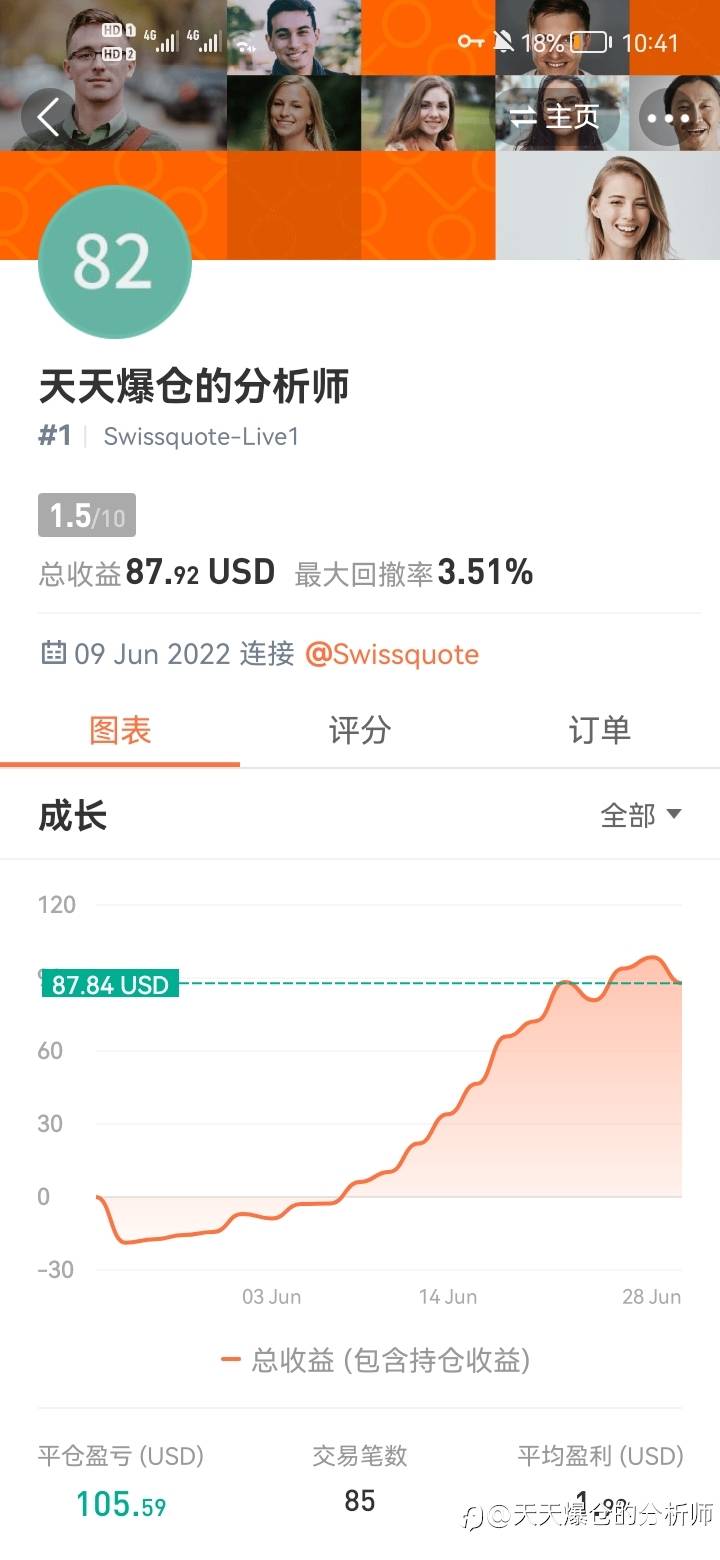Screen dimensions: 720x1560
Task: Open the @Swissquote broker link
Action: (392, 654)
